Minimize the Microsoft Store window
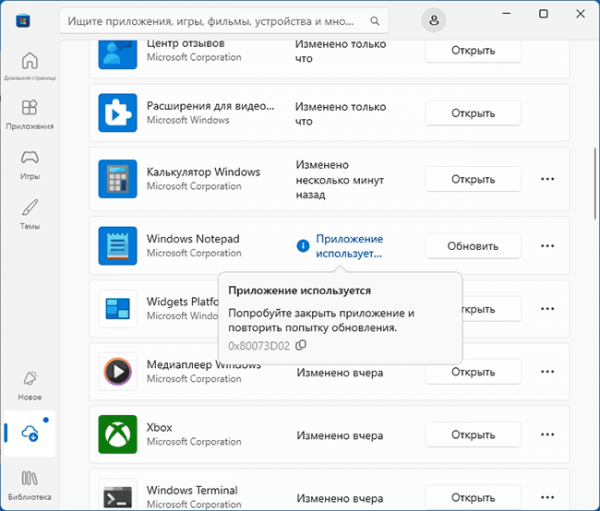This screenshot has height=511, width=600. [x=507, y=14]
